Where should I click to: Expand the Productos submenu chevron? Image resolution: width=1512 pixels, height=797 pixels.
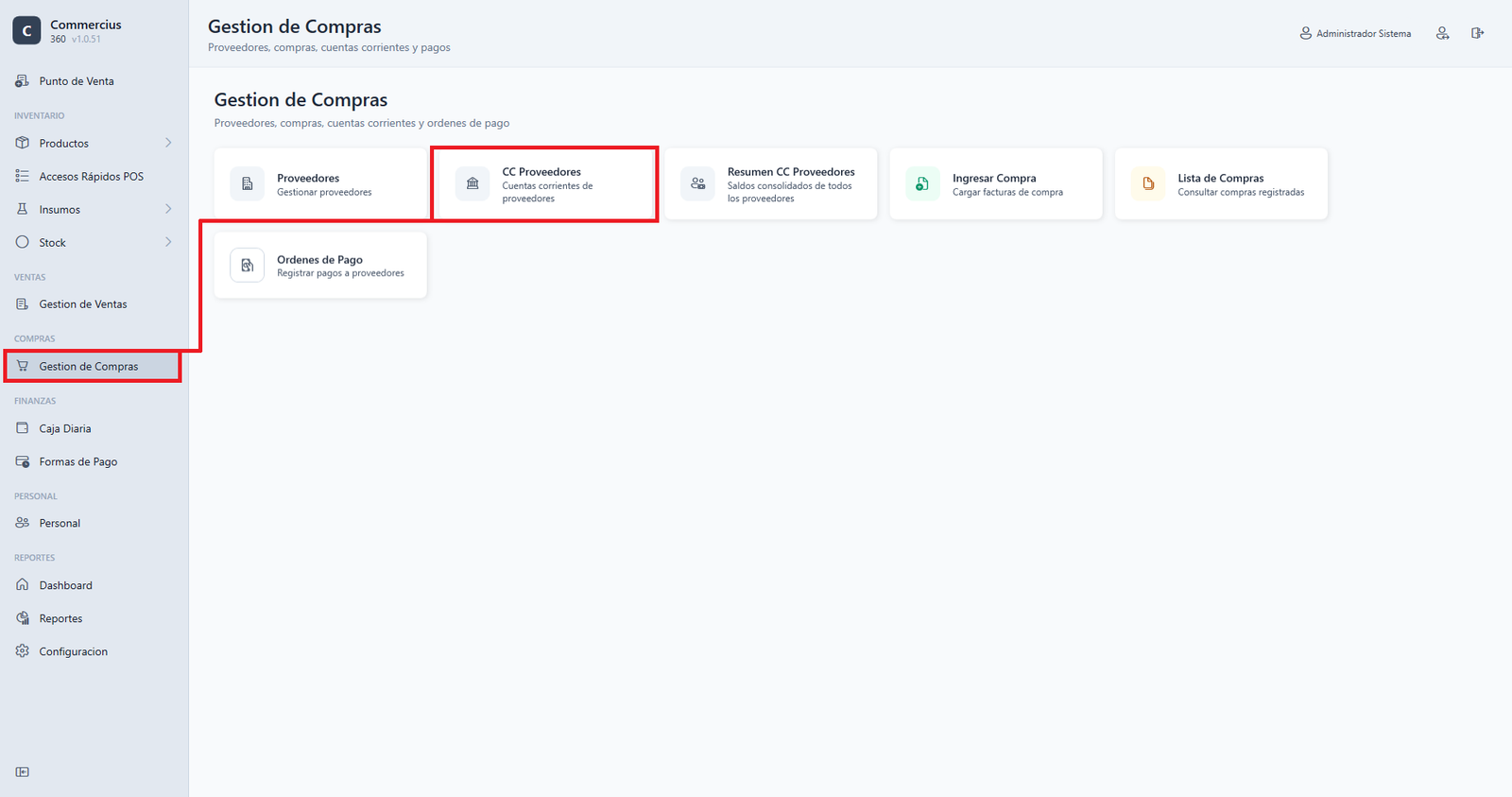coord(168,143)
